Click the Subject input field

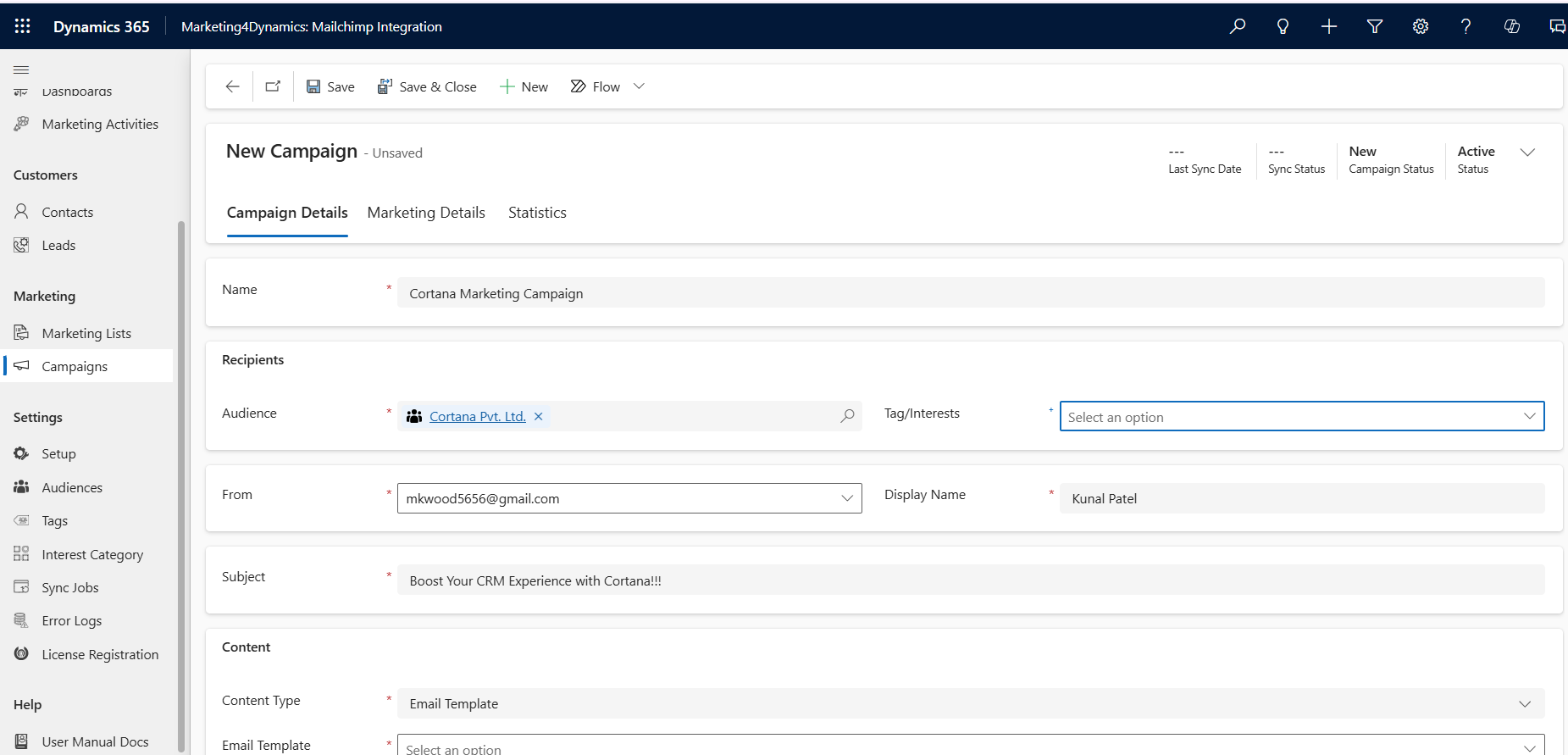970,580
